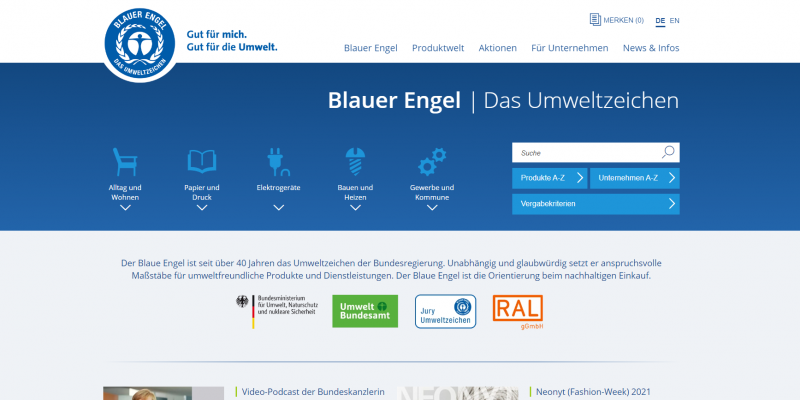
Task: Click the Papier und Druck label
Action: [202, 192]
